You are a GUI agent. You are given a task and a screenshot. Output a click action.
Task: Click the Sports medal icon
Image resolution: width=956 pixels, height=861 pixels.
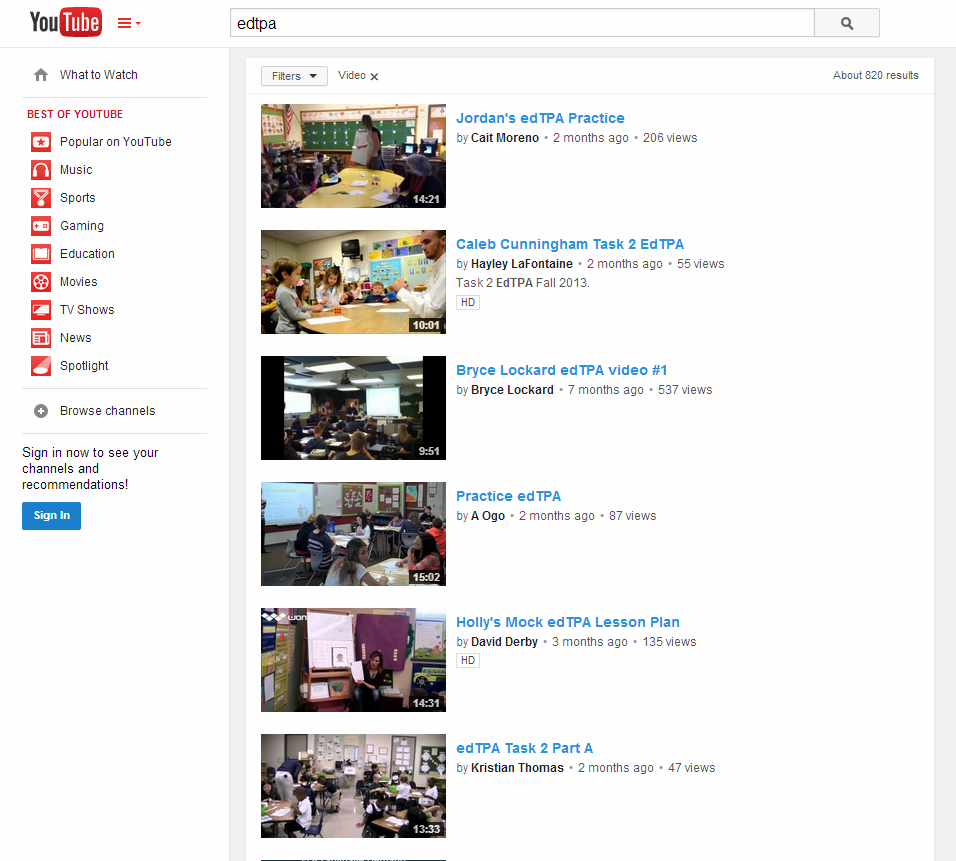41,198
